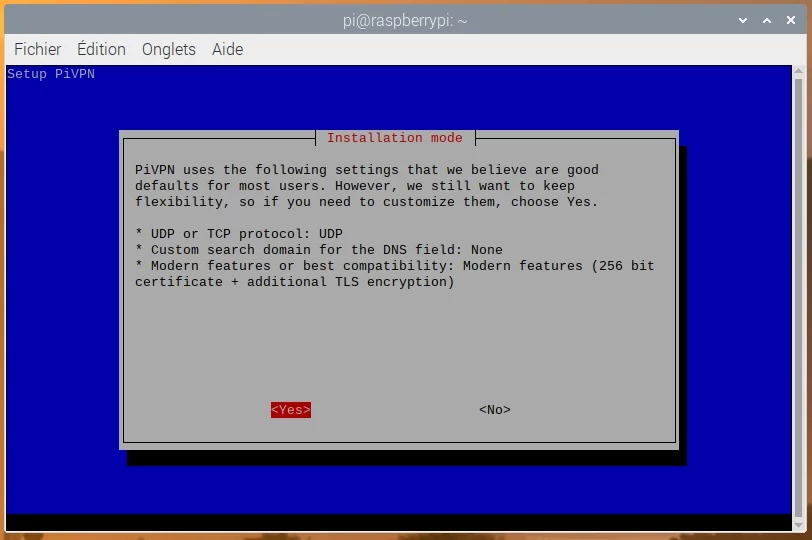The height and width of the screenshot is (540, 812).
Task: Click the scrollbar down arrow
Action: coord(799,526)
